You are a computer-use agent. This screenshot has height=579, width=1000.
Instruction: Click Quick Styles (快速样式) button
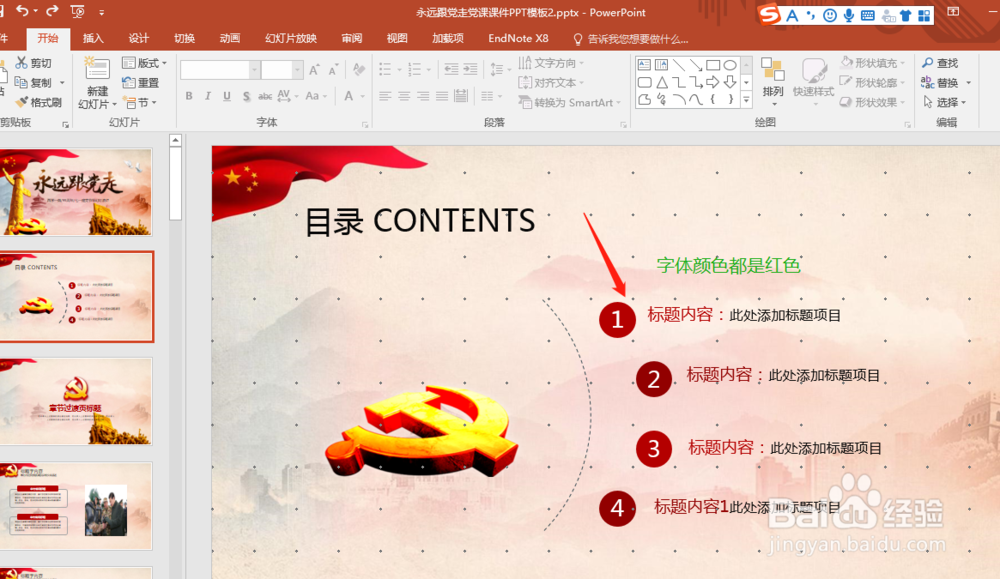pyautogui.click(x=813, y=80)
